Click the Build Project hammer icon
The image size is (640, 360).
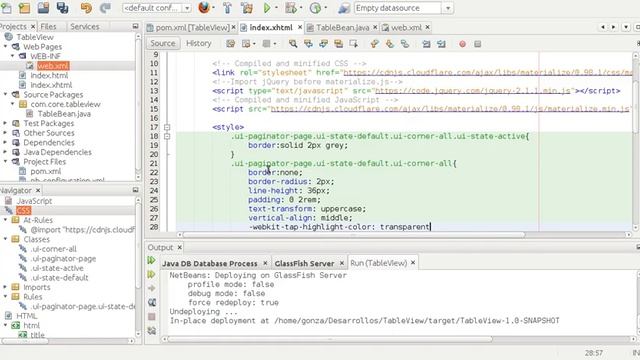tap(227, 8)
